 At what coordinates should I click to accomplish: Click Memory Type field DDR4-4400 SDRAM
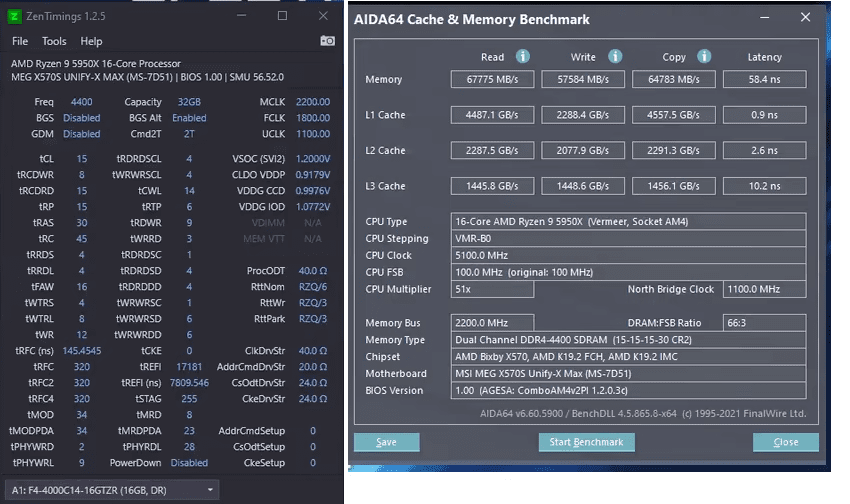tap(628, 340)
